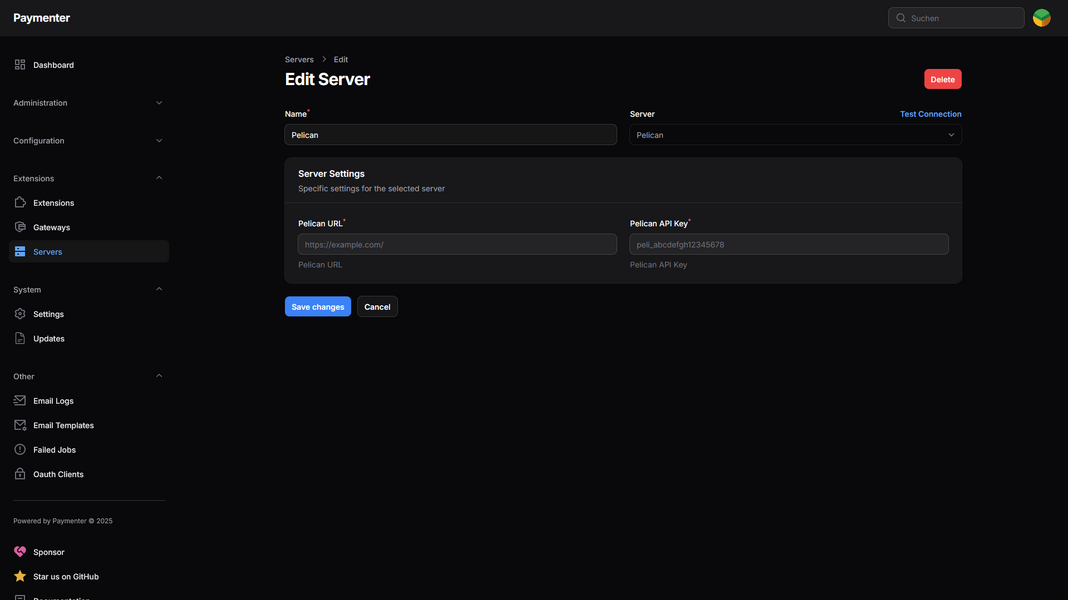Viewport: 1068px width, 600px height.
Task: Click the Edit breadcrumb text
Action: tap(341, 59)
